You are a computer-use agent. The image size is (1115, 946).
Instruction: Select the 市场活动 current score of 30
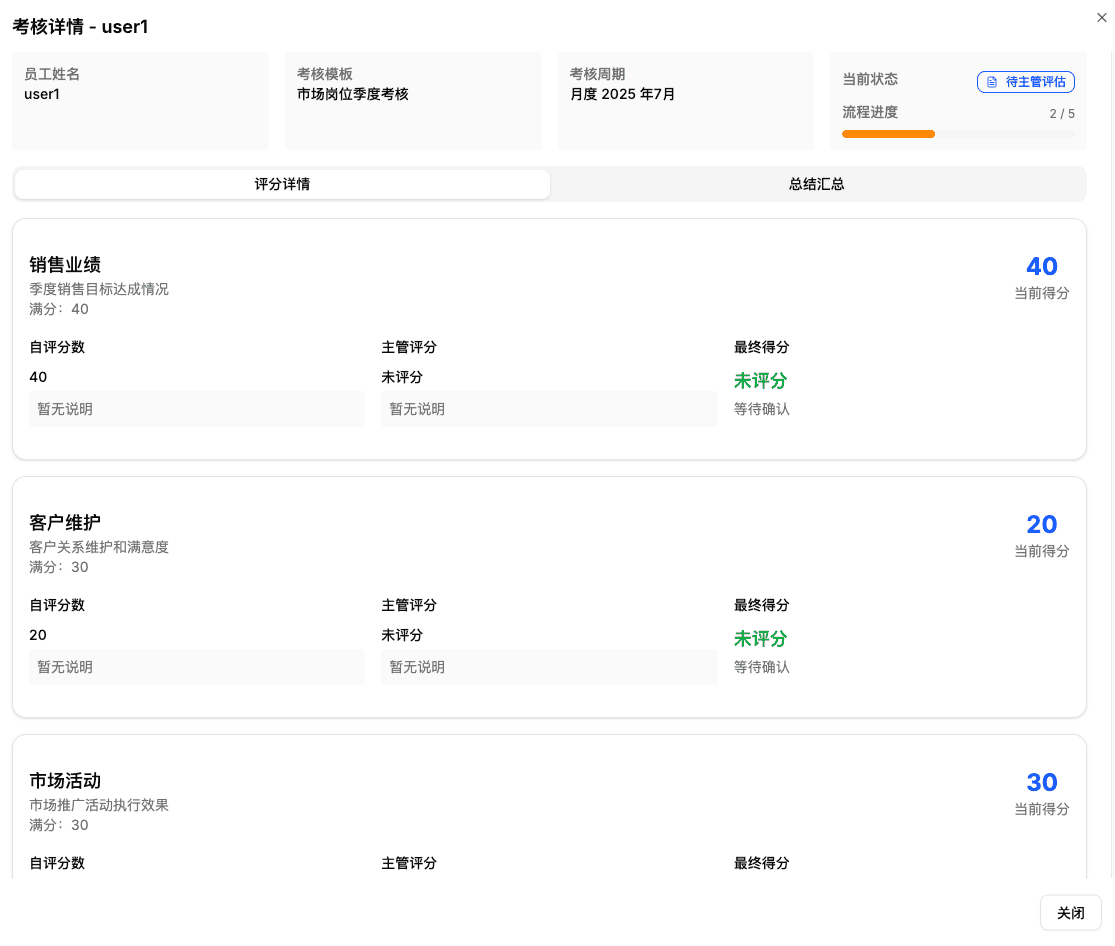tap(1042, 782)
